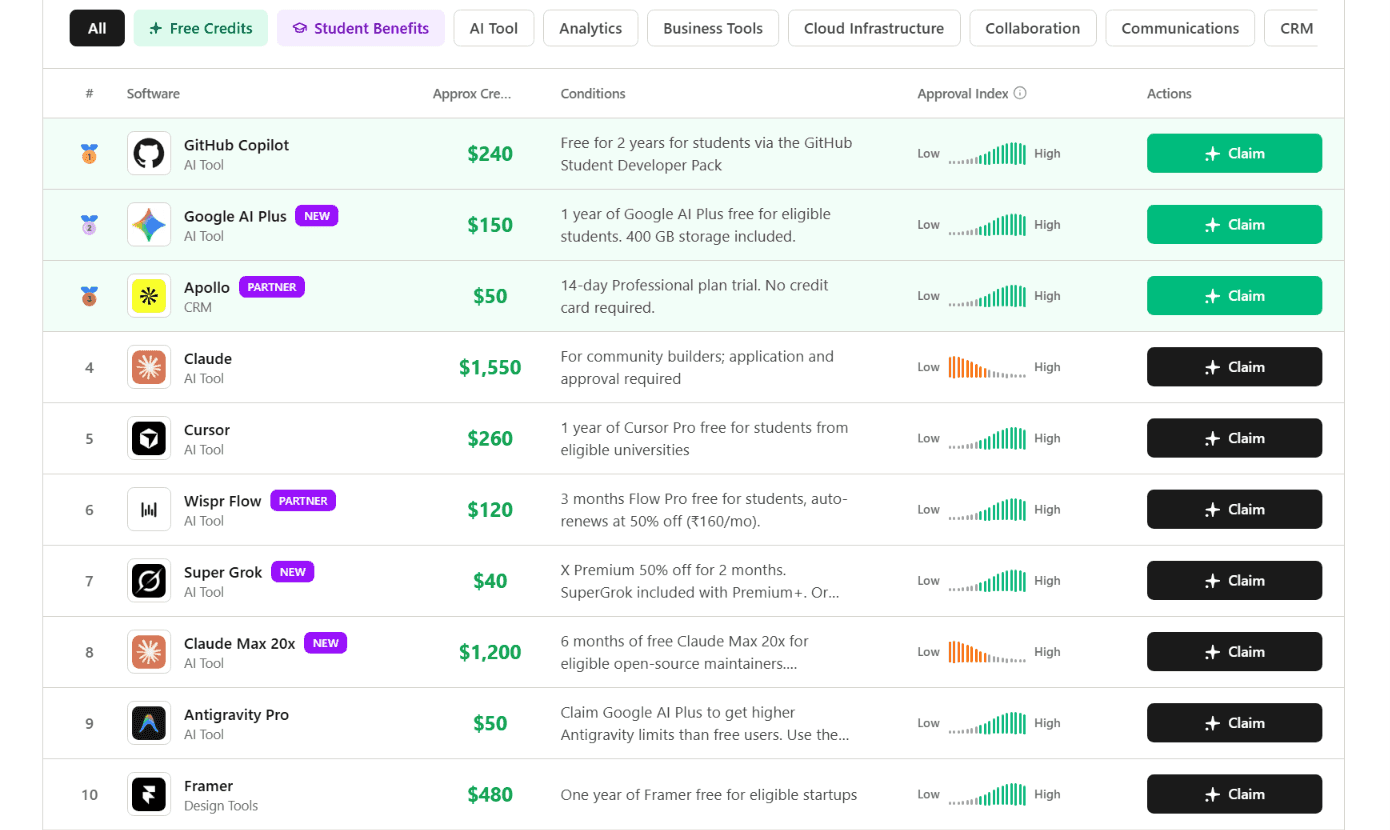Claim the $1,550 Claude offer
This screenshot has width=1390, height=830.
pyautogui.click(x=1234, y=367)
